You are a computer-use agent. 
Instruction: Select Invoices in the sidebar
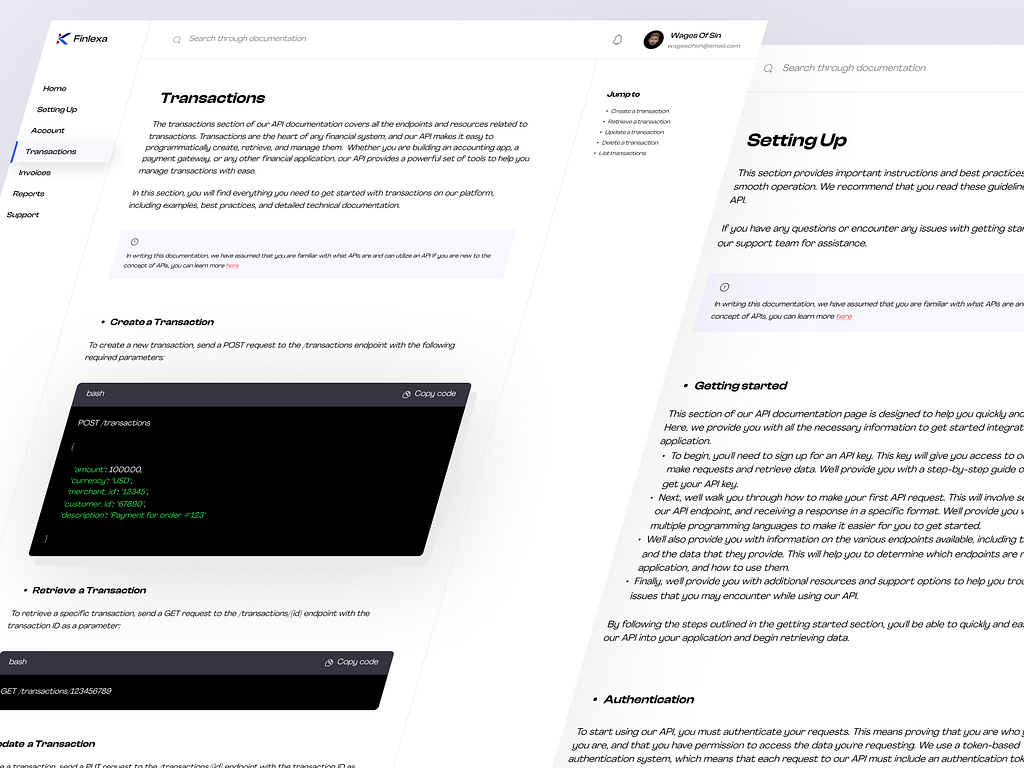(x=34, y=172)
